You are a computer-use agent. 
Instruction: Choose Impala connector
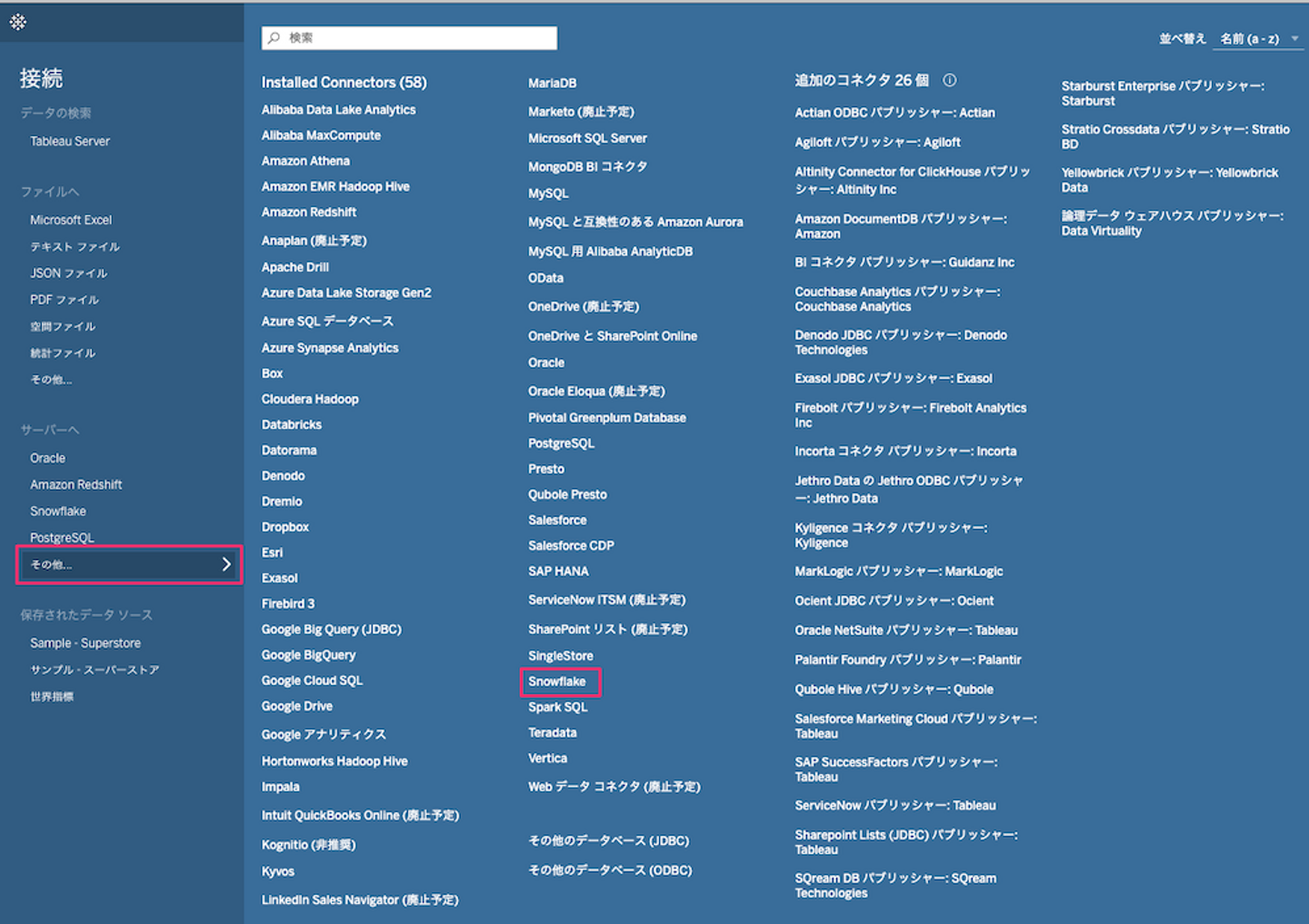tap(281, 787)
